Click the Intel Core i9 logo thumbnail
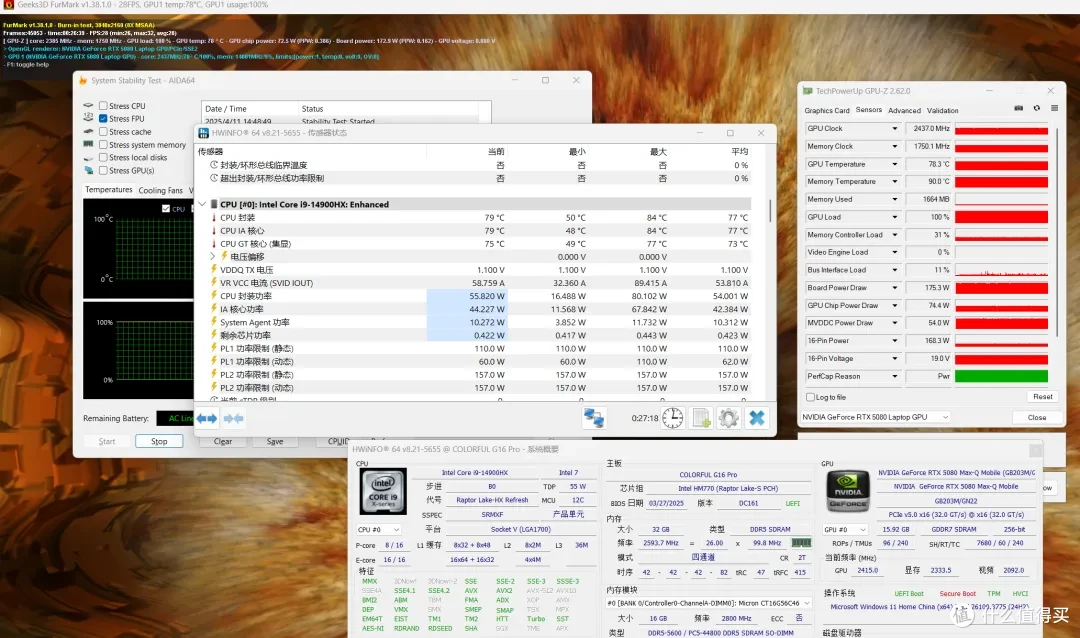This screenshot has width=1080, height=638. click(x=382, y=491)
